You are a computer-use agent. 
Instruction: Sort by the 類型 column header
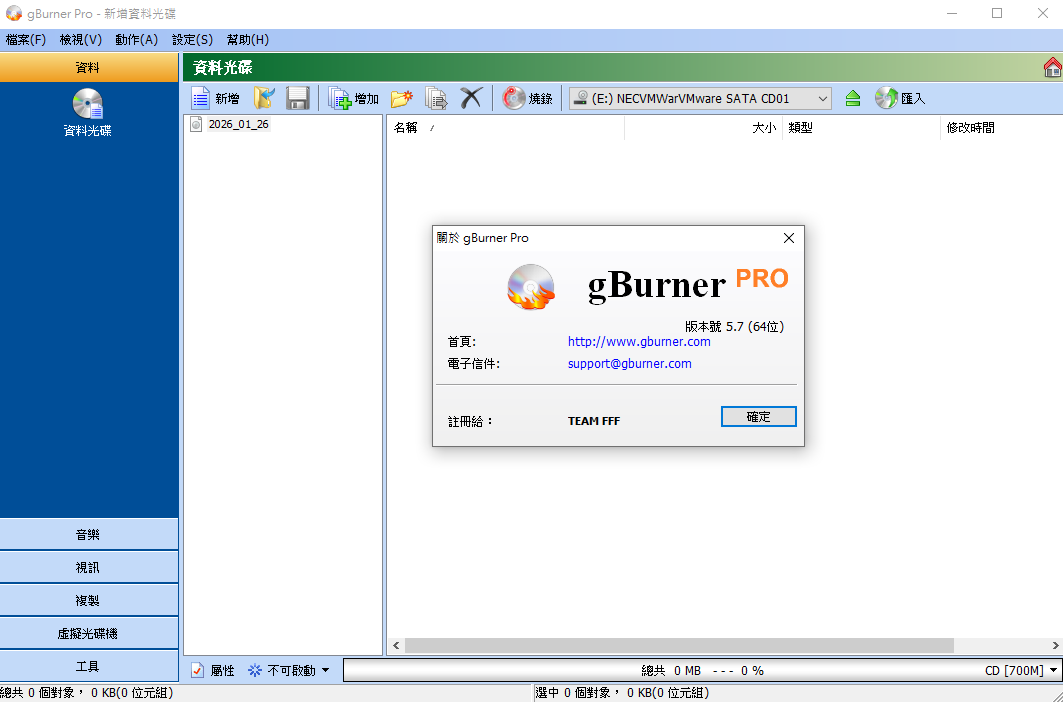tap(861, 128)
